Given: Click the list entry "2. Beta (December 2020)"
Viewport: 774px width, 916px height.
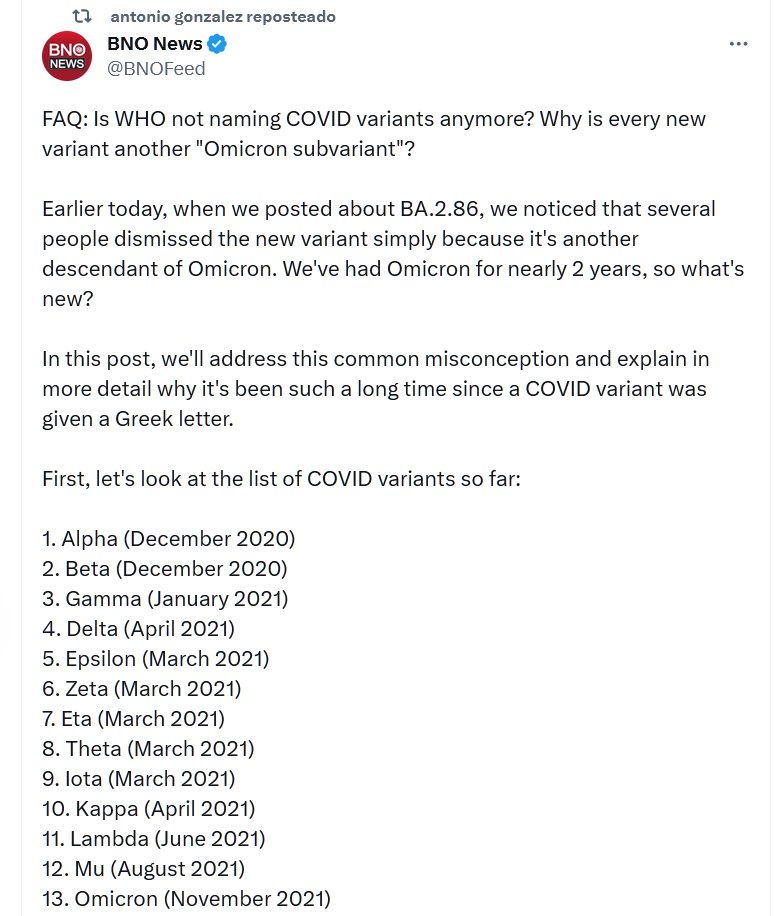Looking at the screenshot, I should pos(165,569).
